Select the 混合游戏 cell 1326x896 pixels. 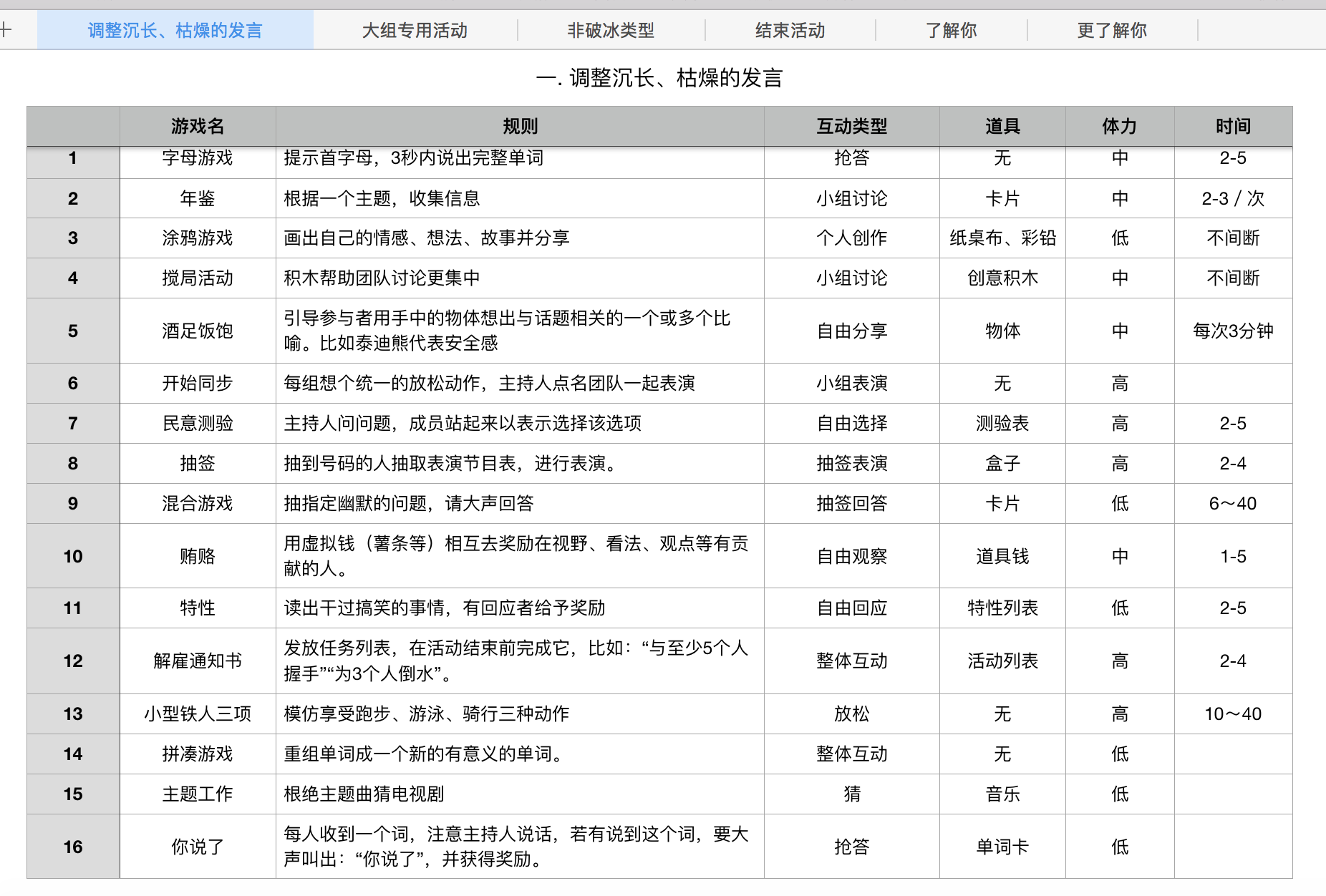tap(198, 503)
